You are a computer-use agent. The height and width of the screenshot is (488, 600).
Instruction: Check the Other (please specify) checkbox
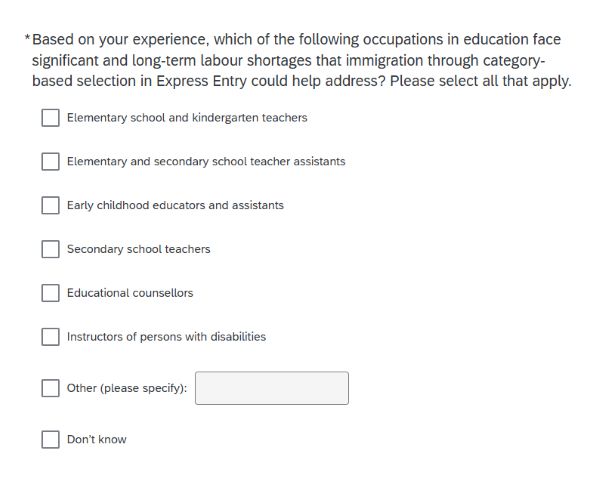(x=51, y=388)
